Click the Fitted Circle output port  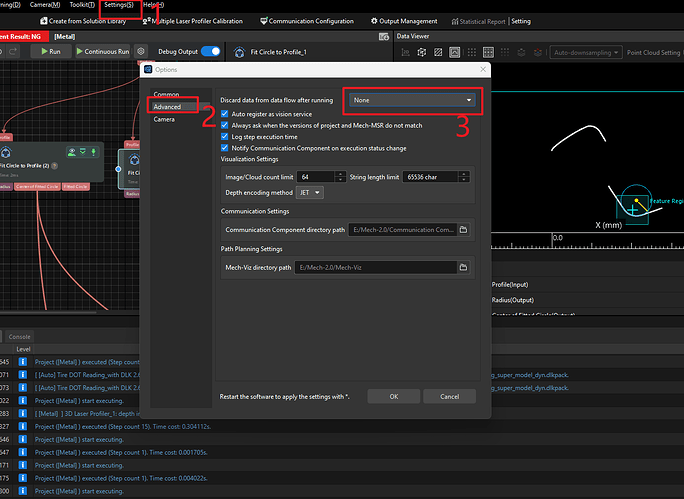(76, 187)
